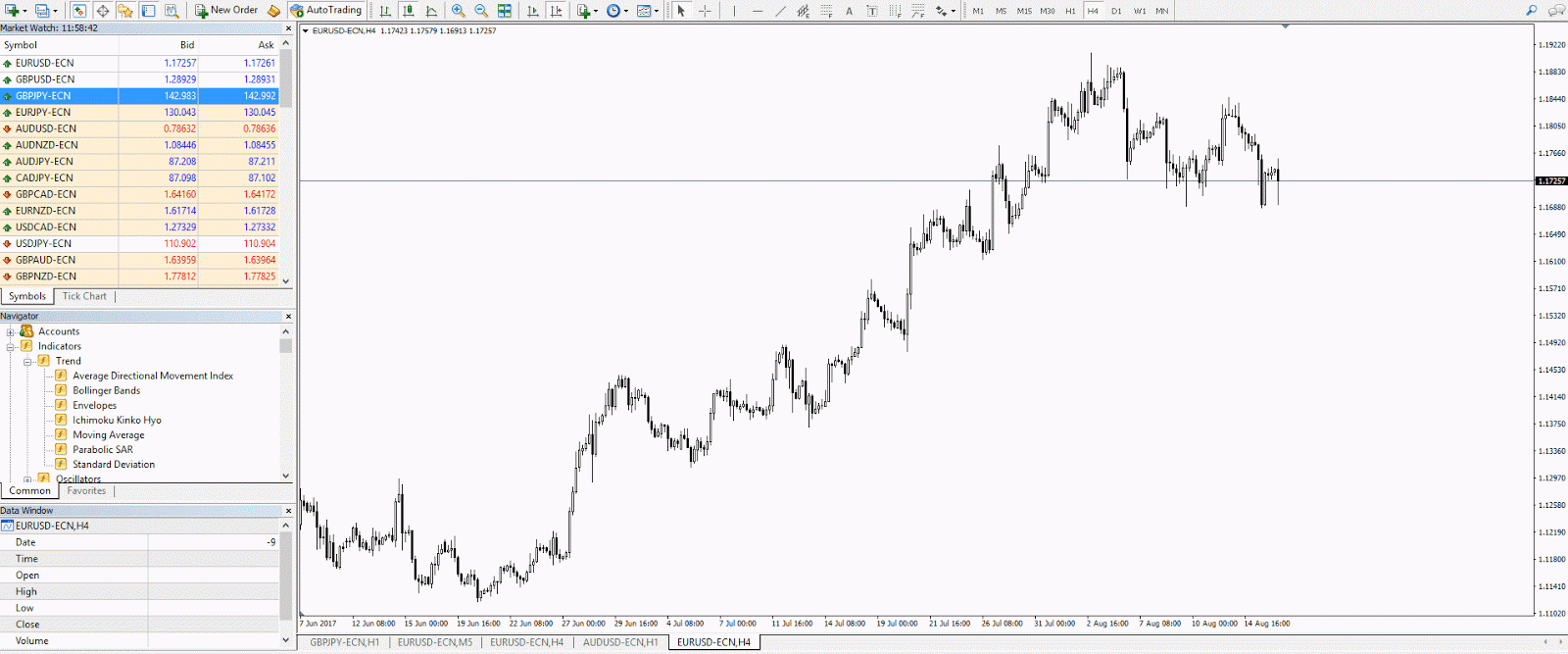Click the draw horizontal line tool
Screen dimensions: 1568x654
tap(758, 11)
